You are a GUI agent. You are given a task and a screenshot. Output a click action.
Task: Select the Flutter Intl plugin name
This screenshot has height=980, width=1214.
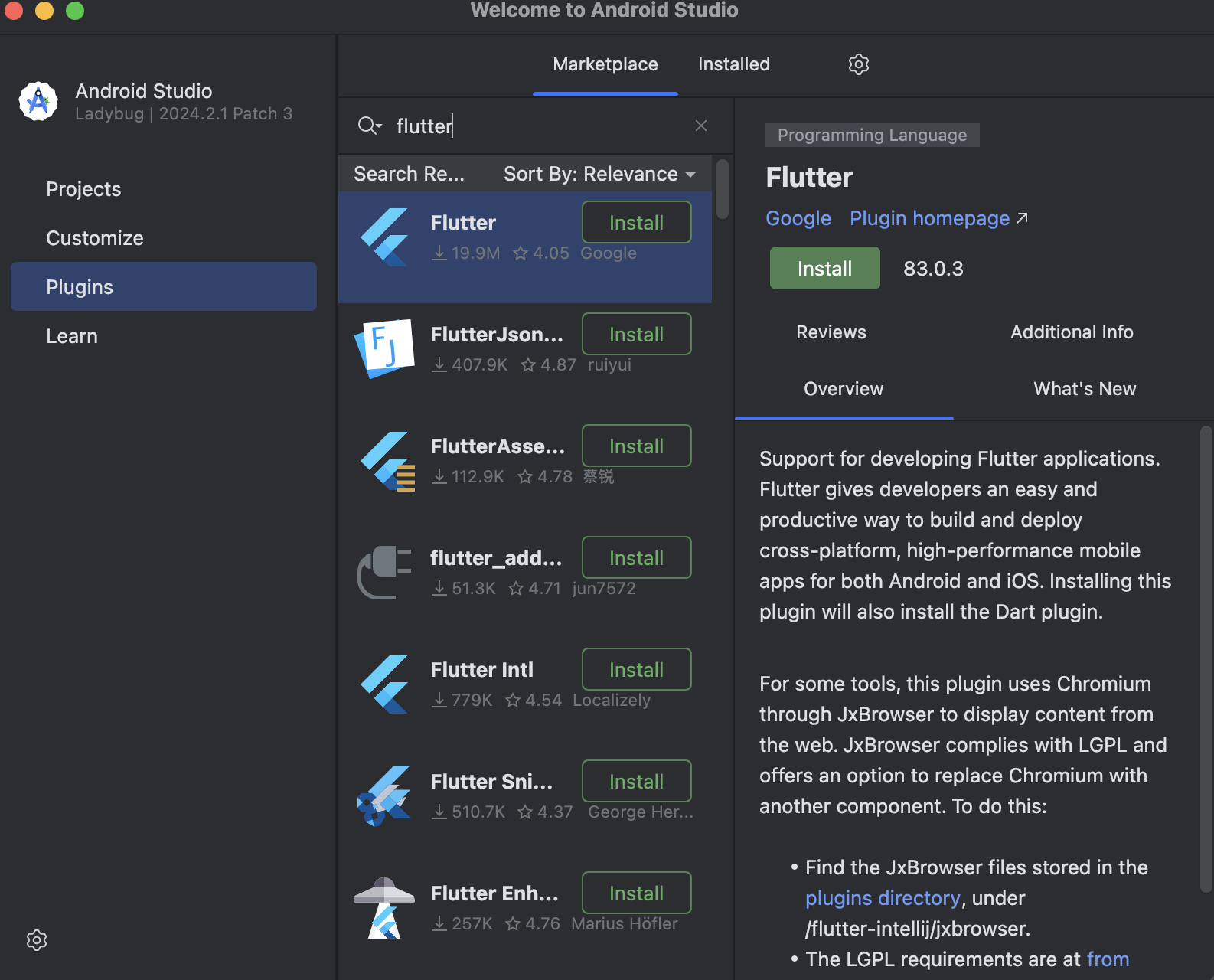(x=482, y=670)
